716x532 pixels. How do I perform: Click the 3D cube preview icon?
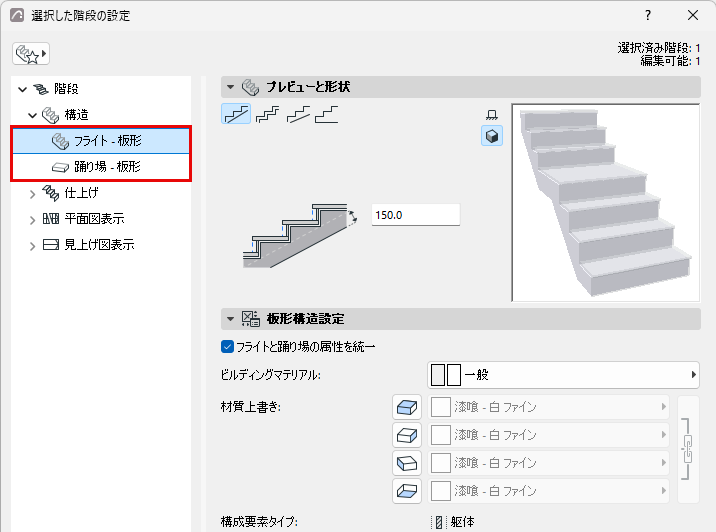tap(492, 136)
